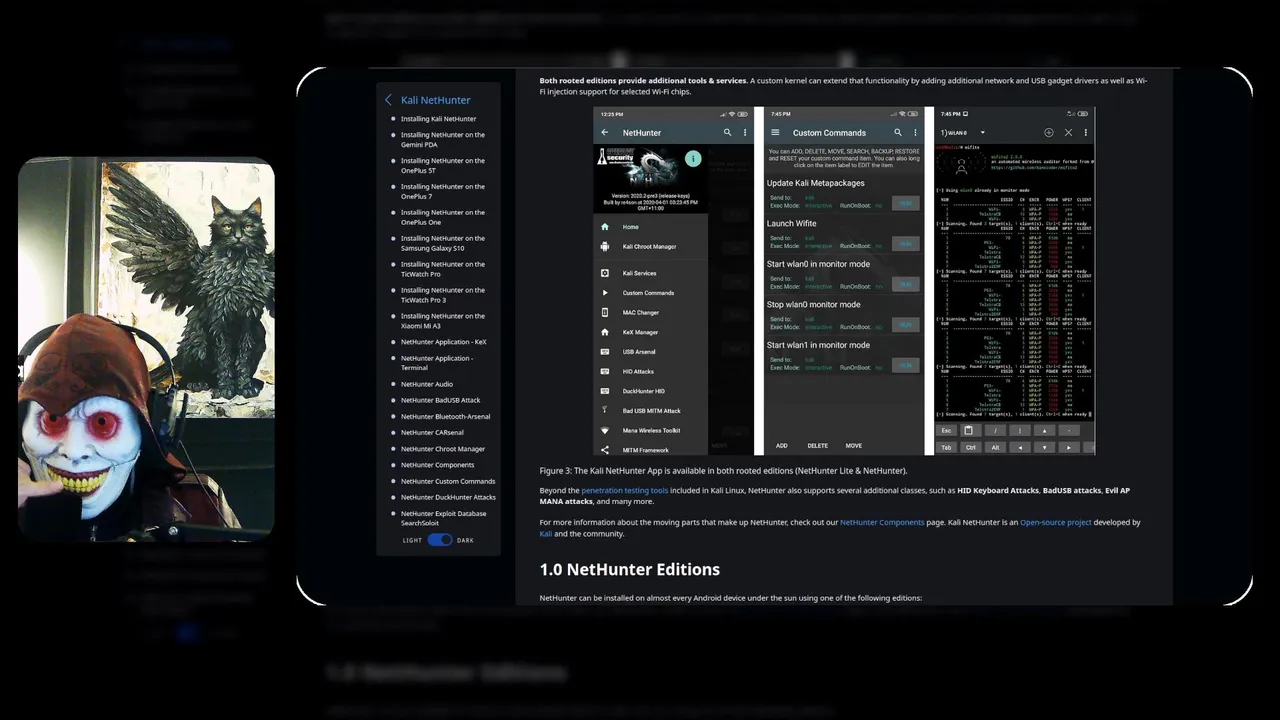Follow the Kali link in the paragraph
This screenshot has height=720, width=1280.
pos(546,534)
